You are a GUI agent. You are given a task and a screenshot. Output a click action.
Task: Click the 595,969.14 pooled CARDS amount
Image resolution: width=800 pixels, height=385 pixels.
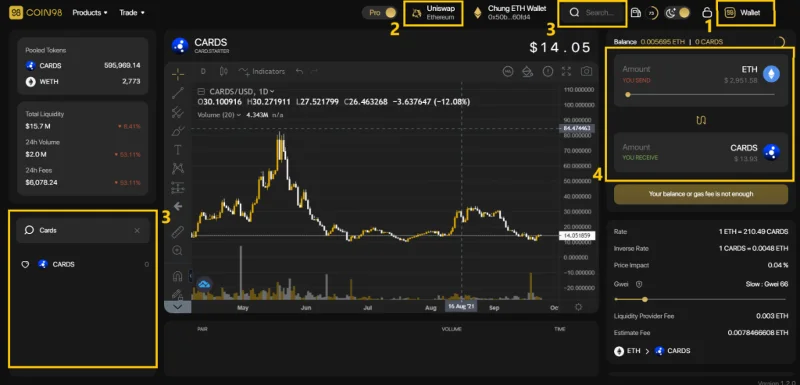pyautogui.click(x=122, y=66)
